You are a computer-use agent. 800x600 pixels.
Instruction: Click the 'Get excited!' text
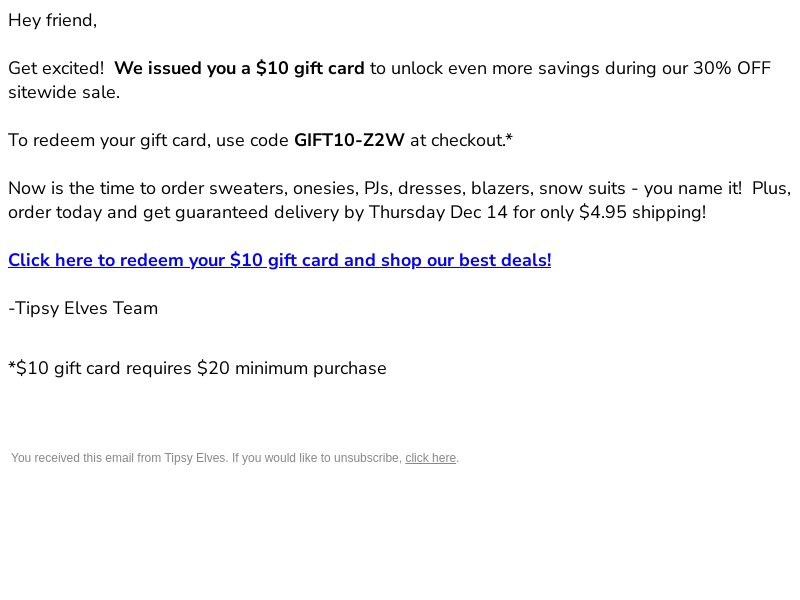point(56,68)
